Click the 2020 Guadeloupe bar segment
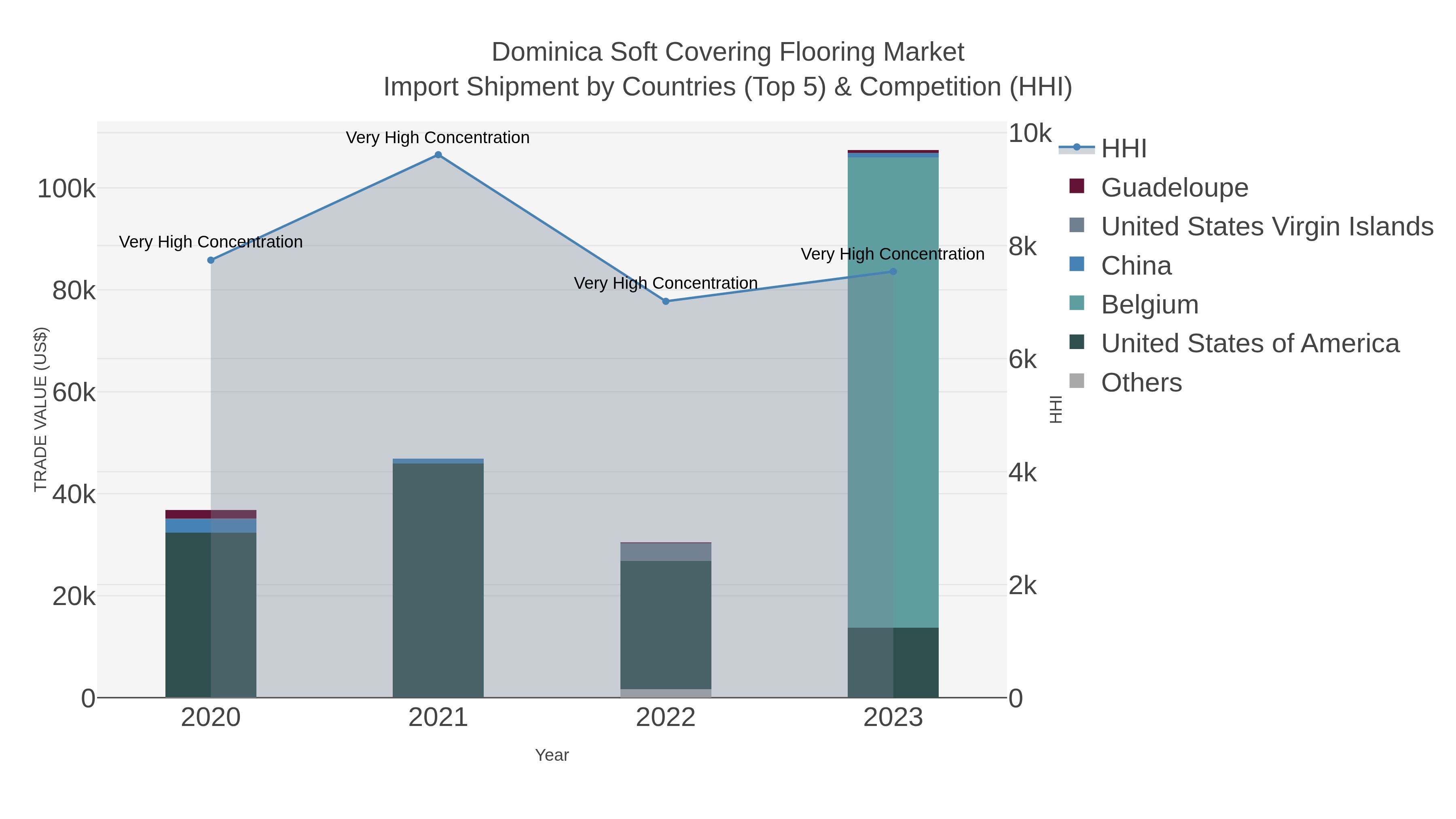The height and width of the screenshot is (819, 1456). (211, 514)
